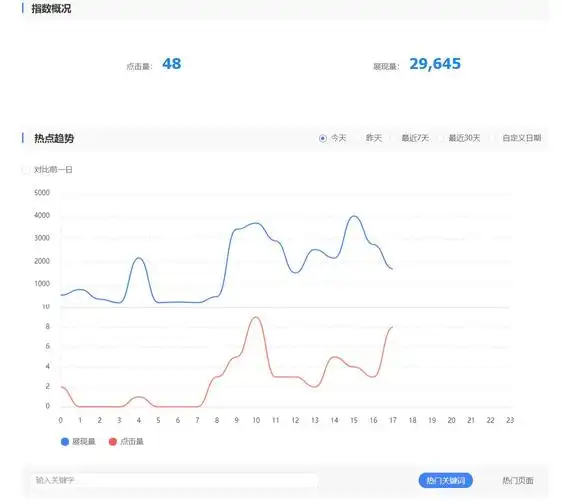Toggle the blue 展现量 legend item
This screenshot has height=500, width=562.
pyautogui.click(x=78, y=442)
